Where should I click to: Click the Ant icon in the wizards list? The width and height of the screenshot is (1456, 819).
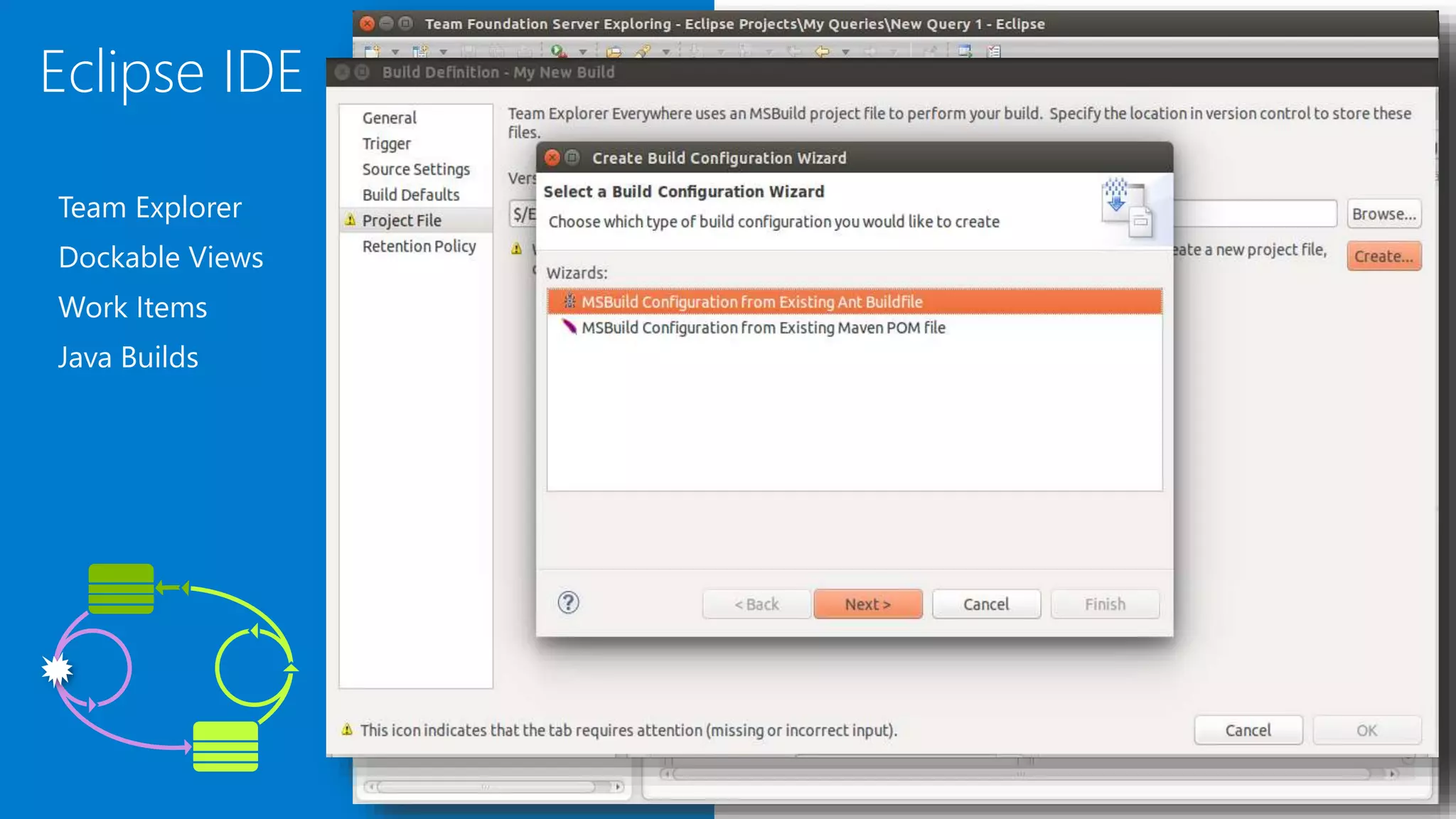click(x=569, y=301)
